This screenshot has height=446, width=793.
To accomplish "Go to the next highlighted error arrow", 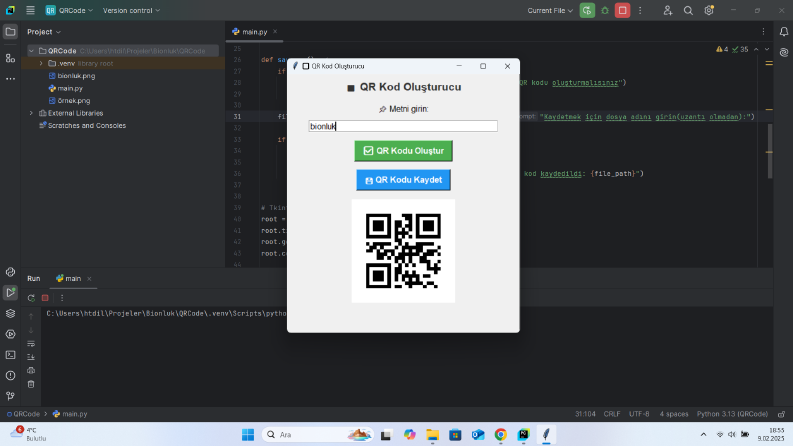I will click(767, 50).
